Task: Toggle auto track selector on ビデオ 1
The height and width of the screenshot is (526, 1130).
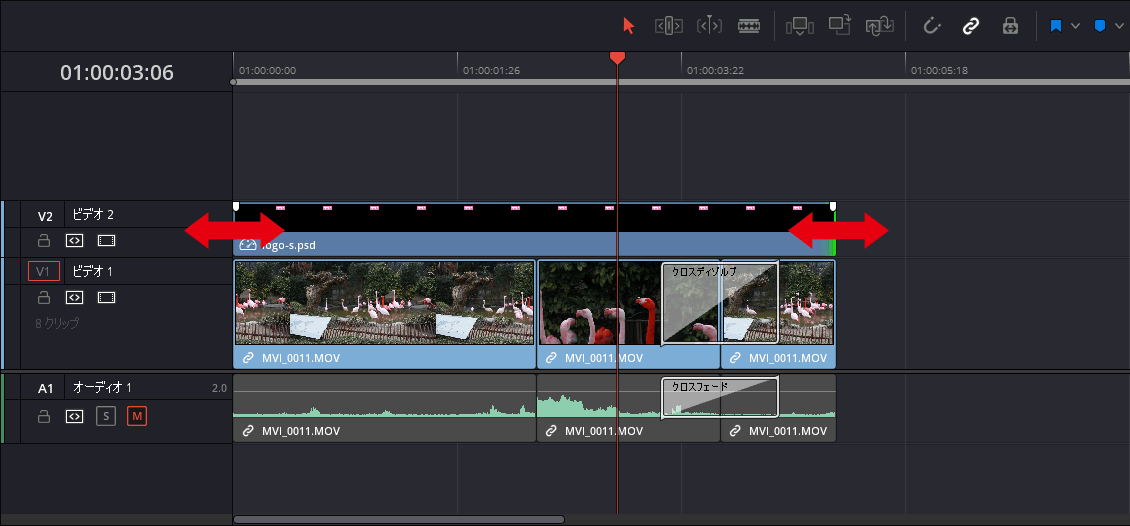Action: click(74, 298)
